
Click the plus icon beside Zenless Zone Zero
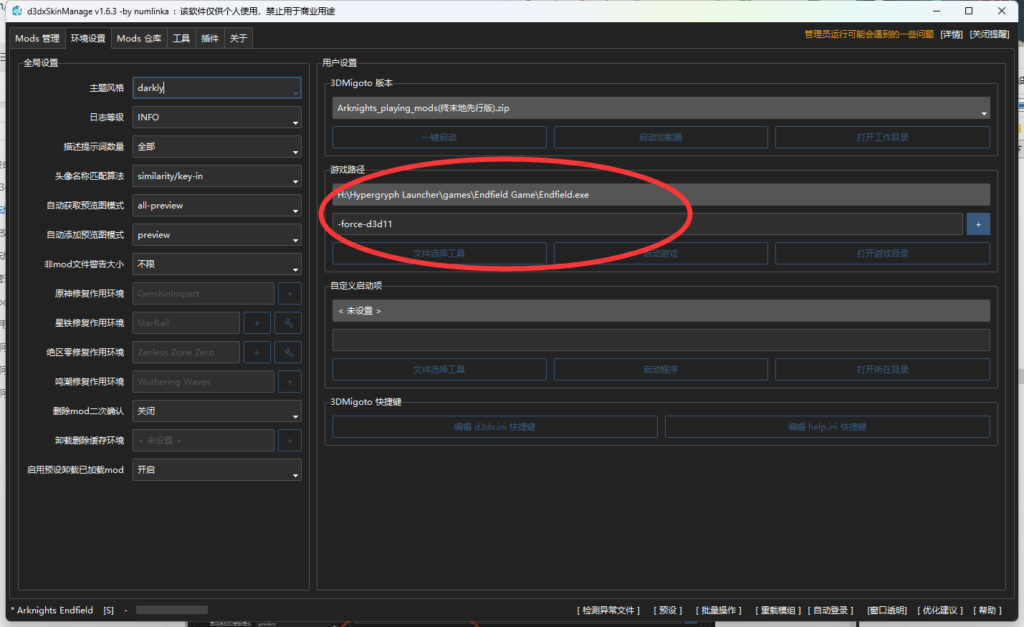pyautogui.click(x=257, y=352)
